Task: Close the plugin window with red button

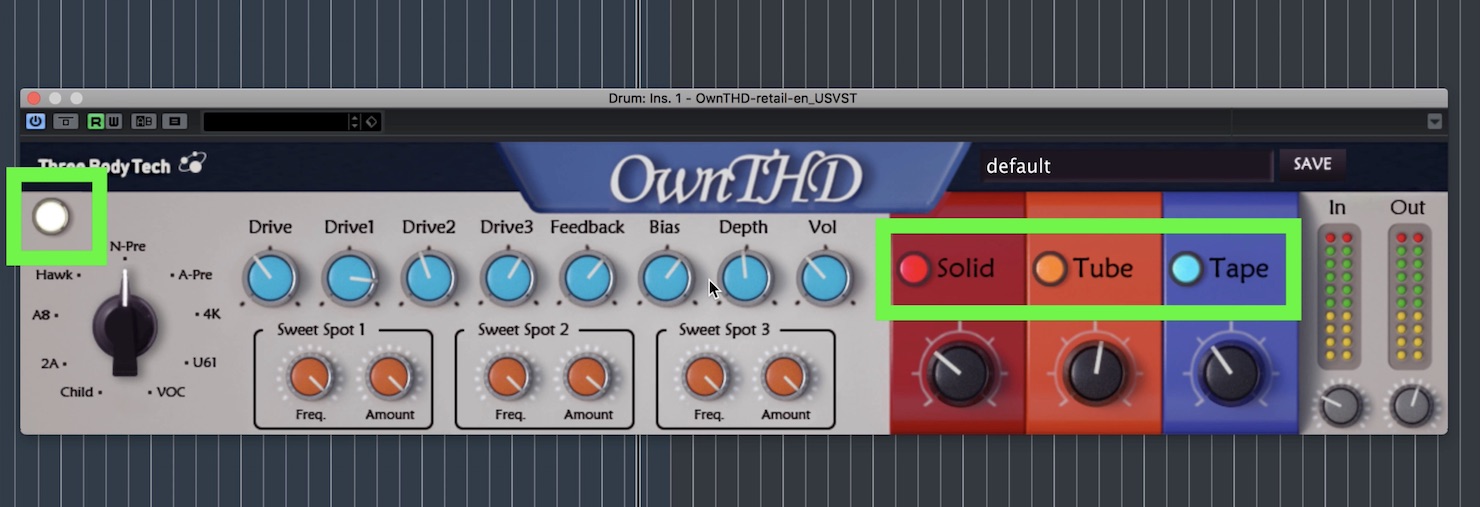Action: pyautogui.click(x=34, y=98)
